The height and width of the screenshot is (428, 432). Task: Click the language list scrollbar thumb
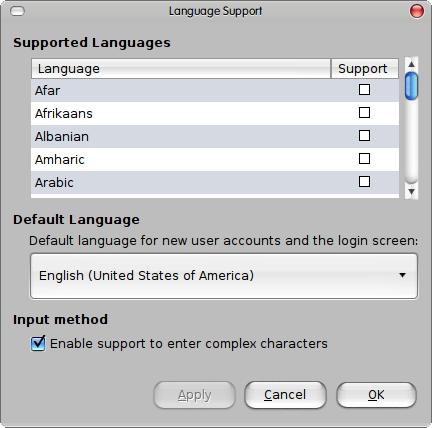[x=411, y=86]
